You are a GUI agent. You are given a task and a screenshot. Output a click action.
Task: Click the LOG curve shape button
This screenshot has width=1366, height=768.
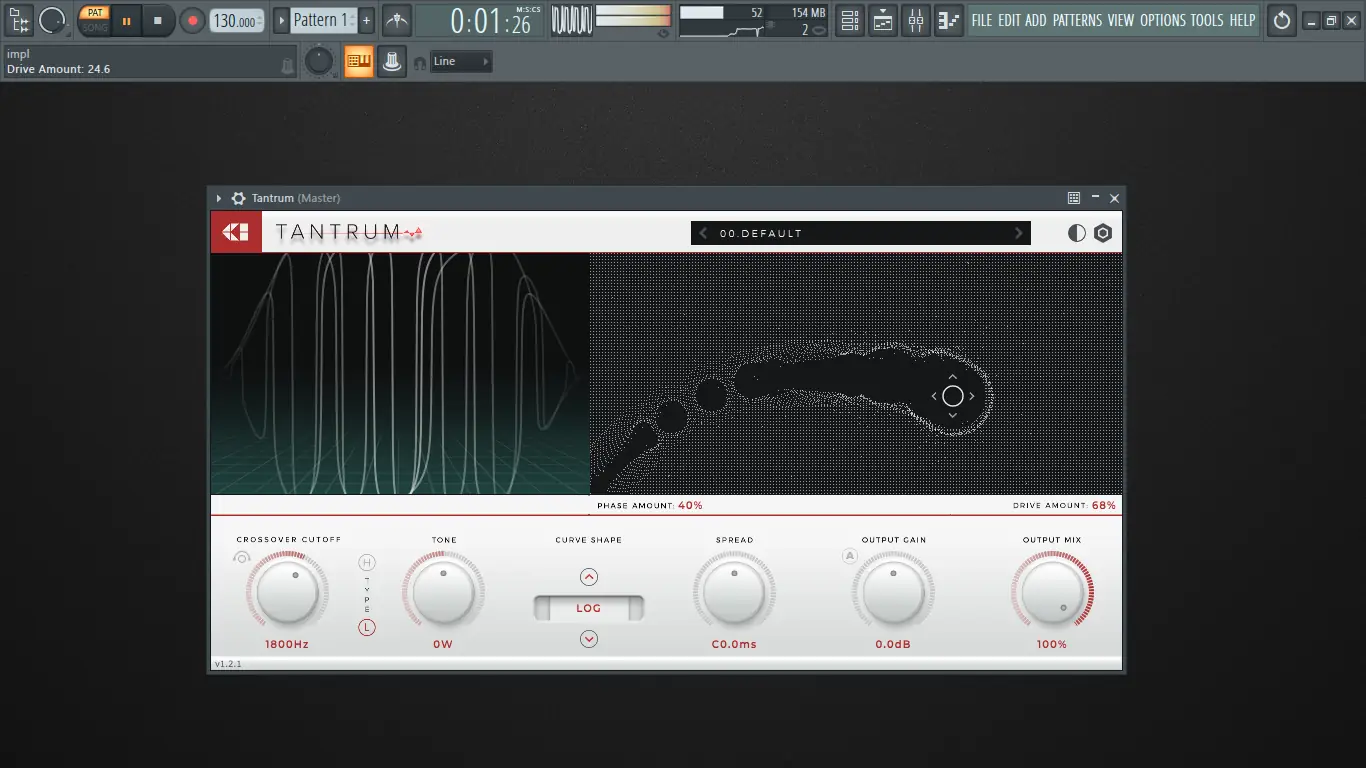click(x=589, y=608)
